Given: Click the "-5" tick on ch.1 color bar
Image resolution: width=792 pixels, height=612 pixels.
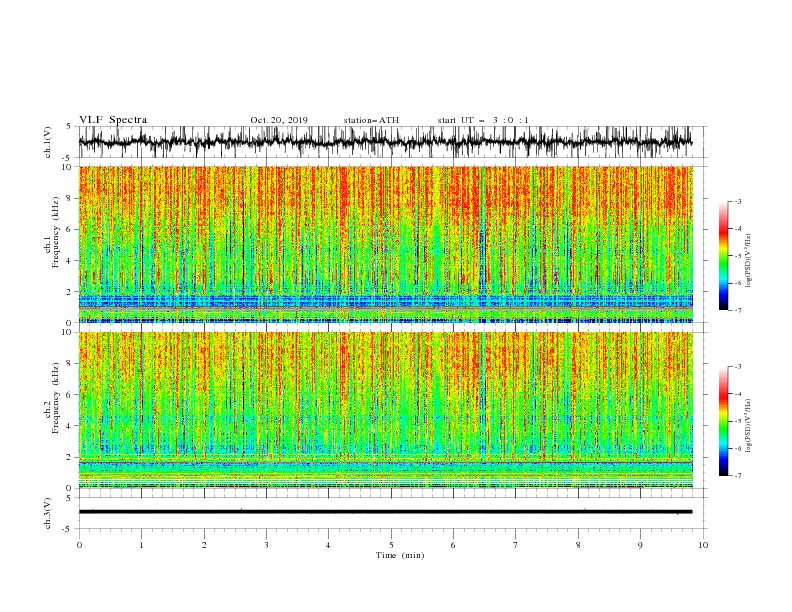Looking at the screenshot, I should [x=737, y=256].
